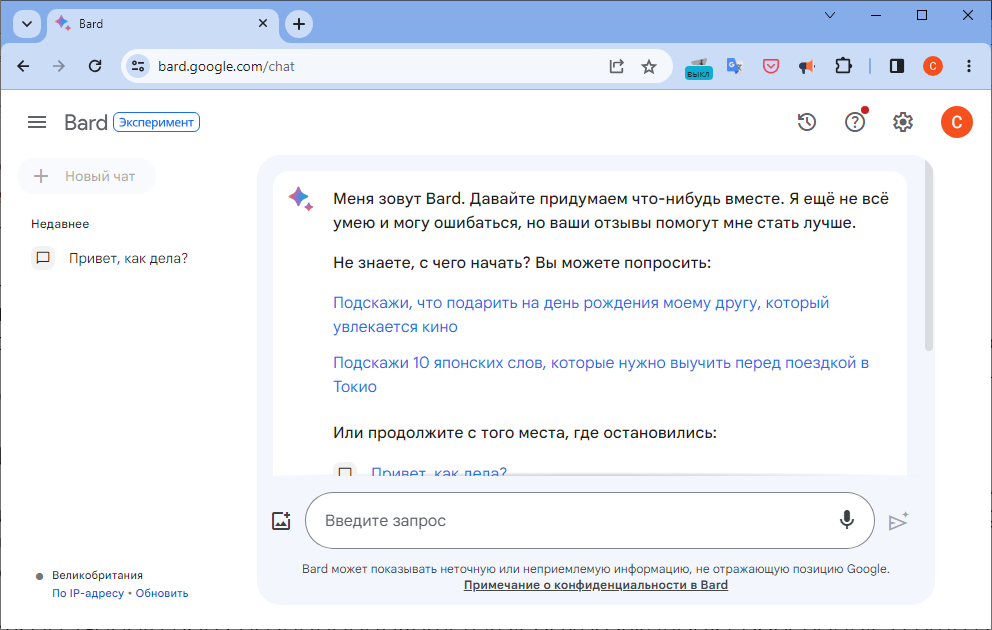Reload the current page
This screenshot has width=992, height=630.
click(x=95, y=66)
